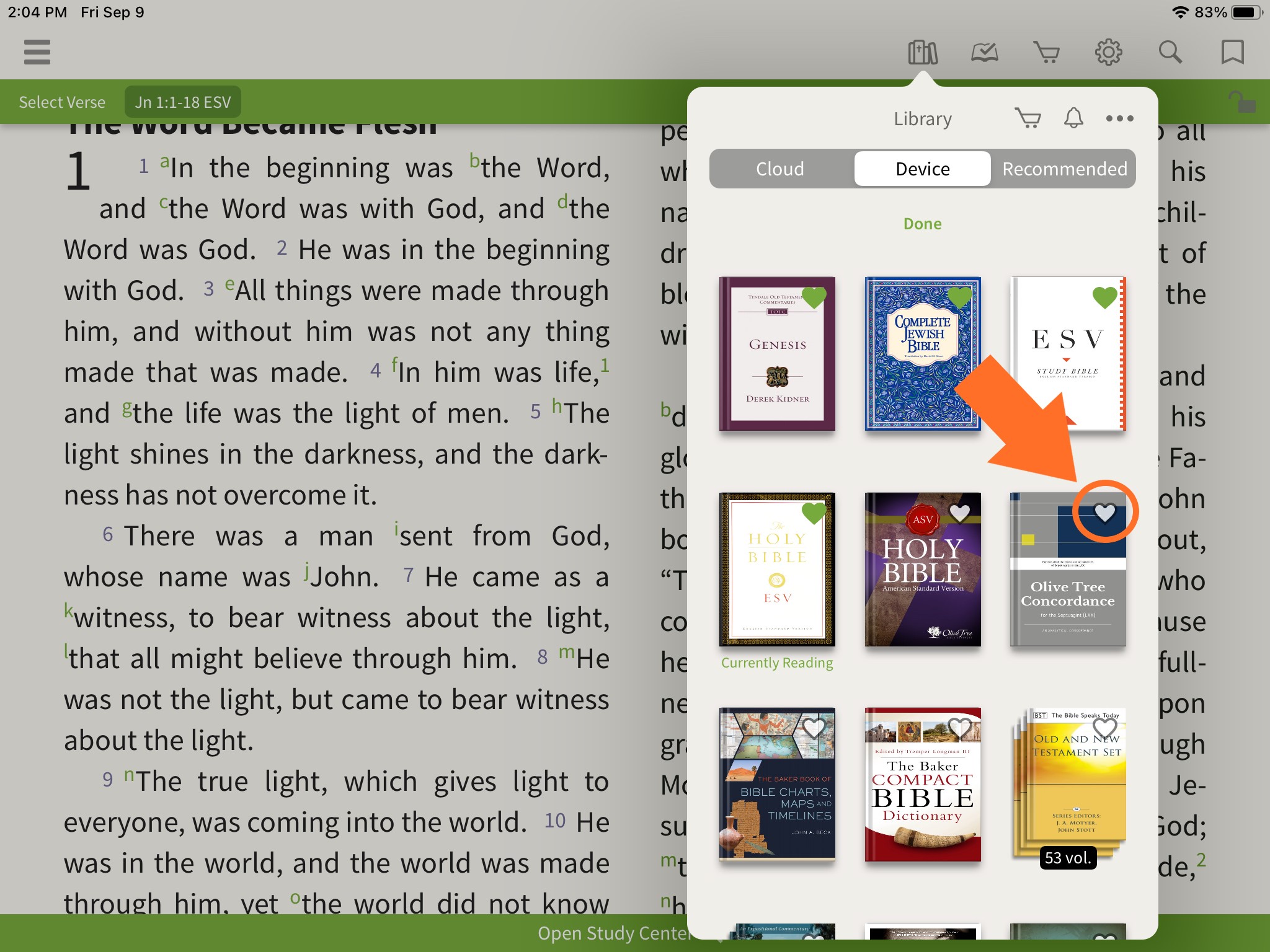This screenshot has height=952, width=1270.
Task: Tap the Wi-Fi status icon
Action: 1180,12
